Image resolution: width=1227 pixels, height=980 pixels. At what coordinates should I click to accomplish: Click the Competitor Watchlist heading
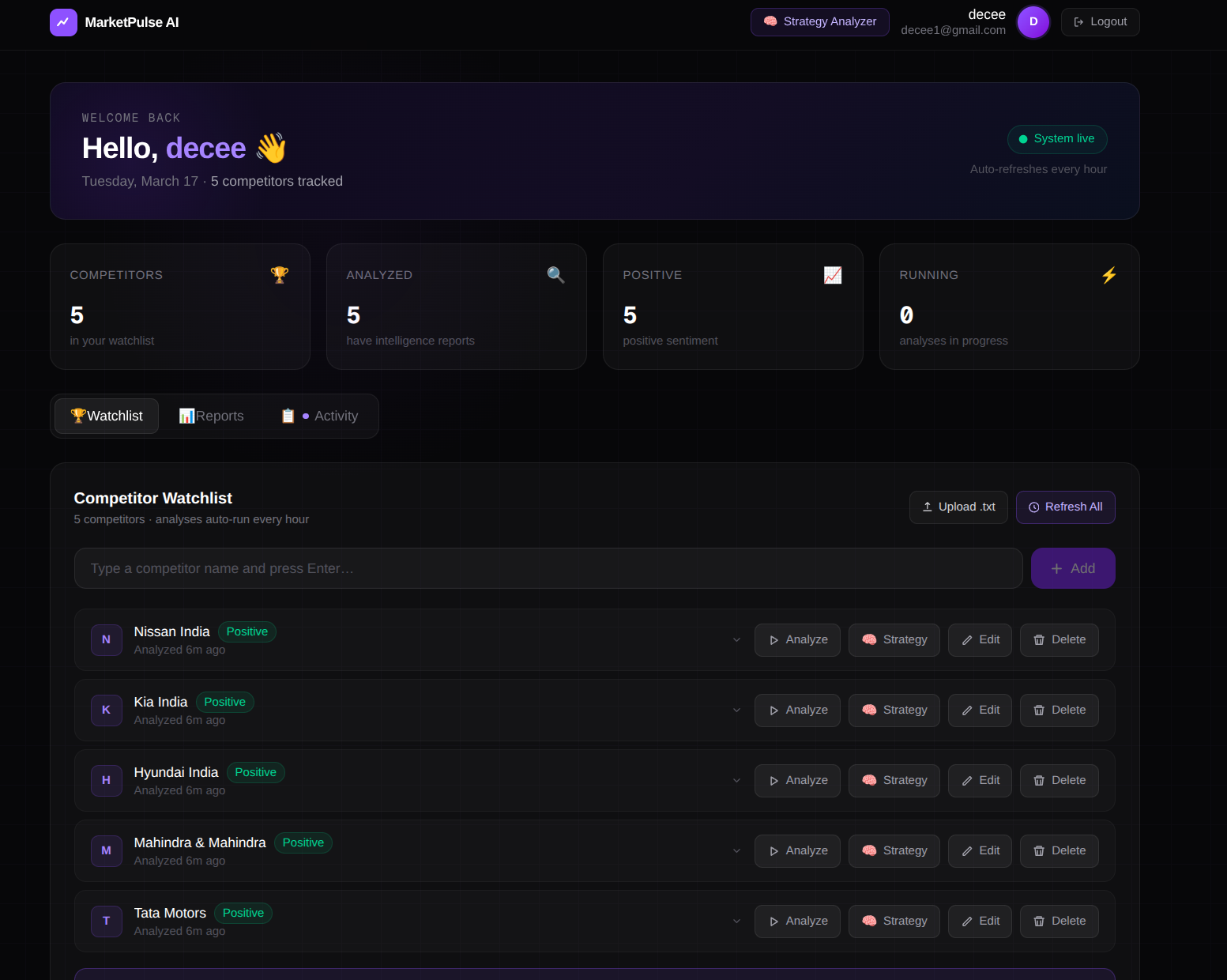pyautogui.click(x=153, y=499)
